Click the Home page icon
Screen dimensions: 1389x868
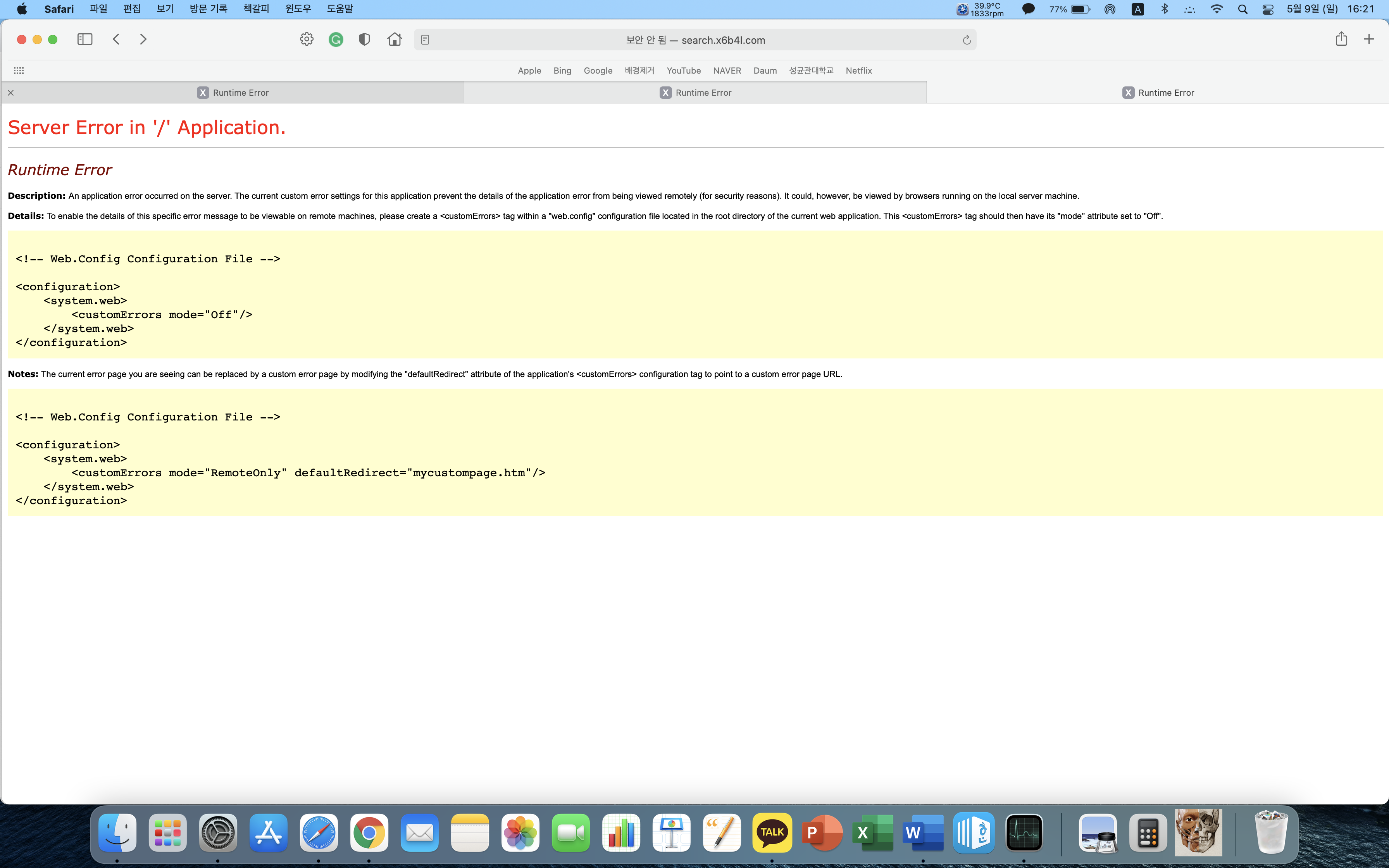coord(394,39)
